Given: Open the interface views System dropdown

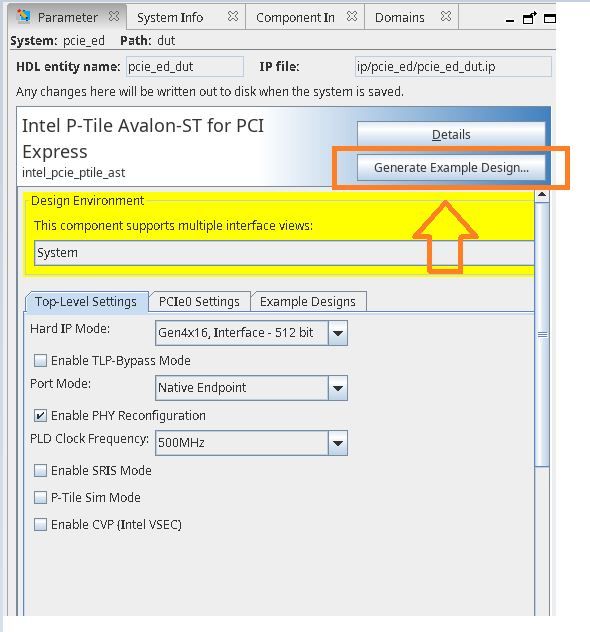Looking at the screenshot, I should 284,253.
